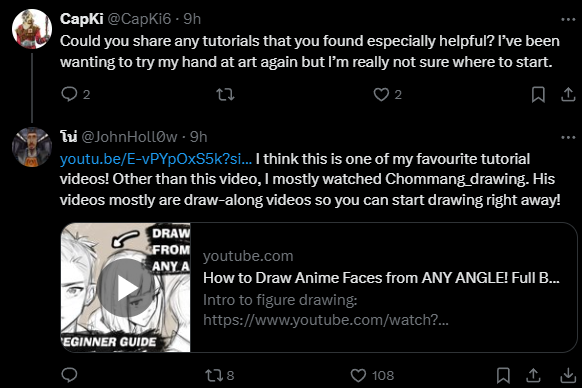This screenshot has height=388, width=582.
Task: Reply to JohnHoll0w's tweet
Action: 69,375
